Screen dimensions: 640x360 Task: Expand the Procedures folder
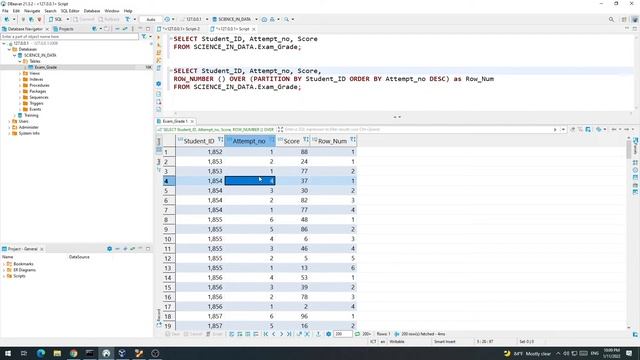[20, 85]
